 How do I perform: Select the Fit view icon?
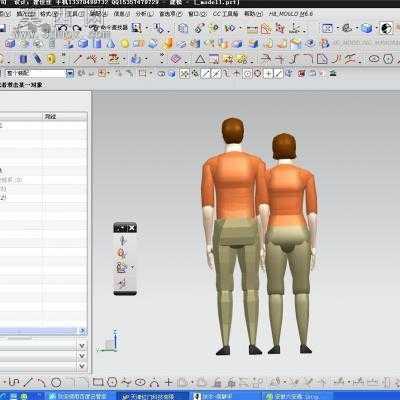(328, 28)
